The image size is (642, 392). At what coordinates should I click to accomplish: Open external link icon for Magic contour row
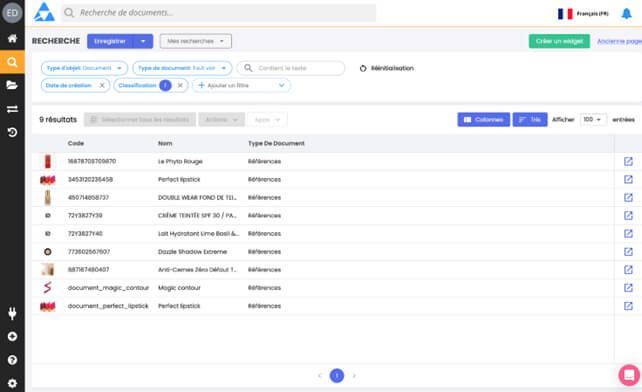628,288
